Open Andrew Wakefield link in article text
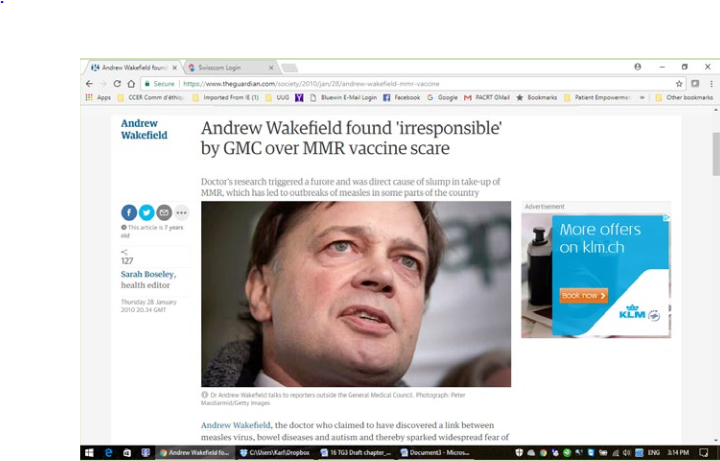The width and height of the screenshot is (720, 461). (236, 425)
